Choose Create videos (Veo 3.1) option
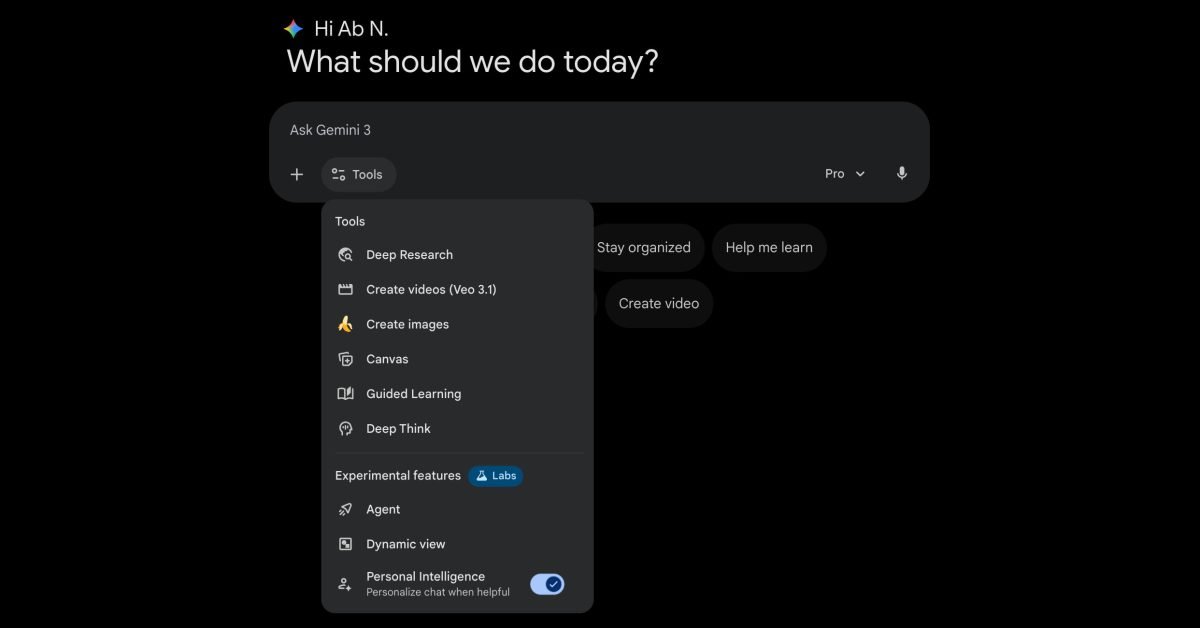 coord(431,290)
